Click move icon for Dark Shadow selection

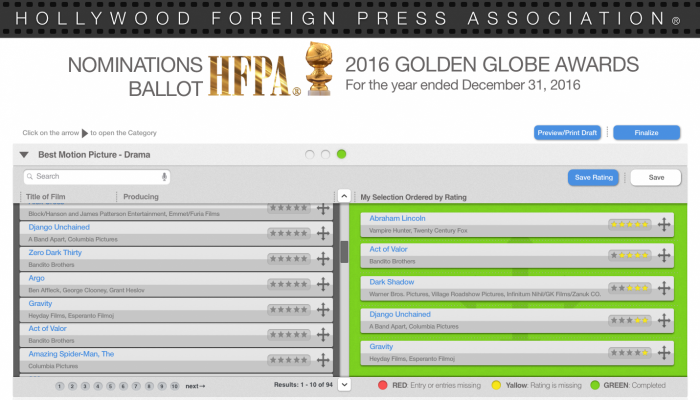[x=664, y=288]
